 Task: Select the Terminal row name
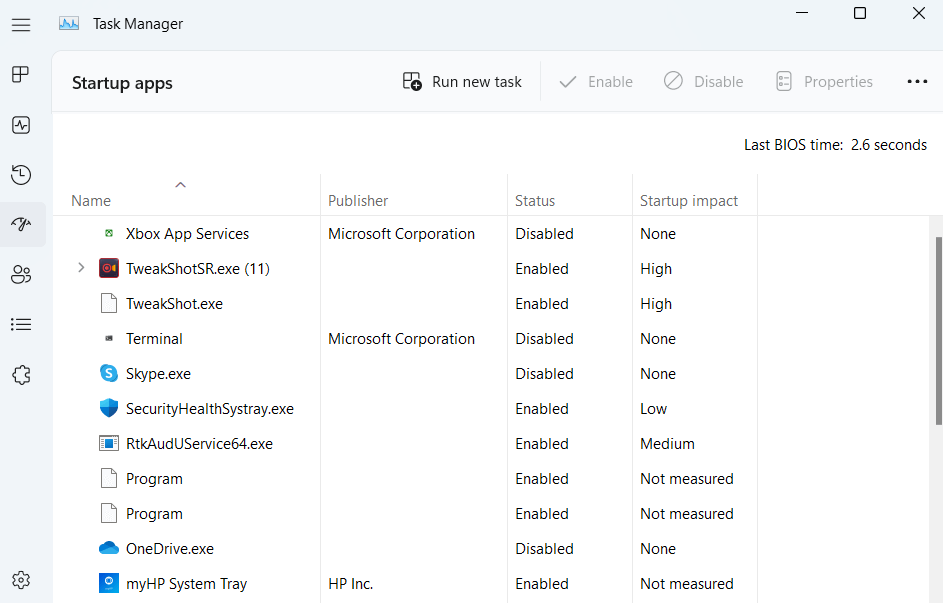coord(154,338)
